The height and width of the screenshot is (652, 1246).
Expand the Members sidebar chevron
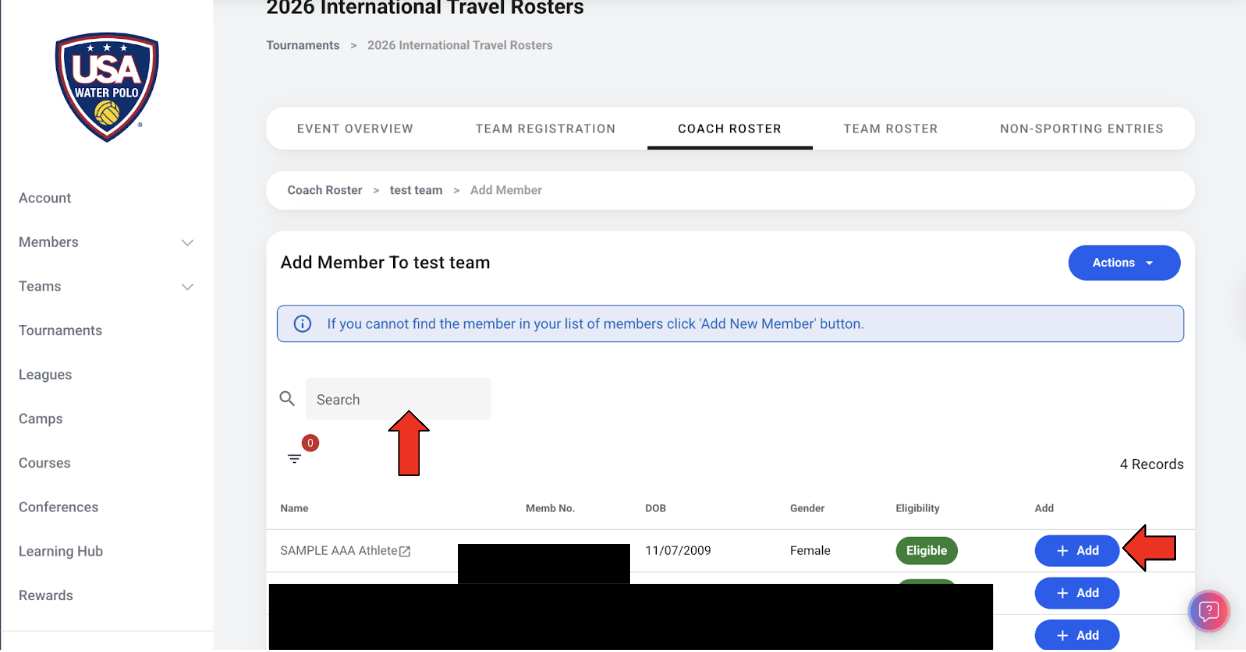coord(187,242)
